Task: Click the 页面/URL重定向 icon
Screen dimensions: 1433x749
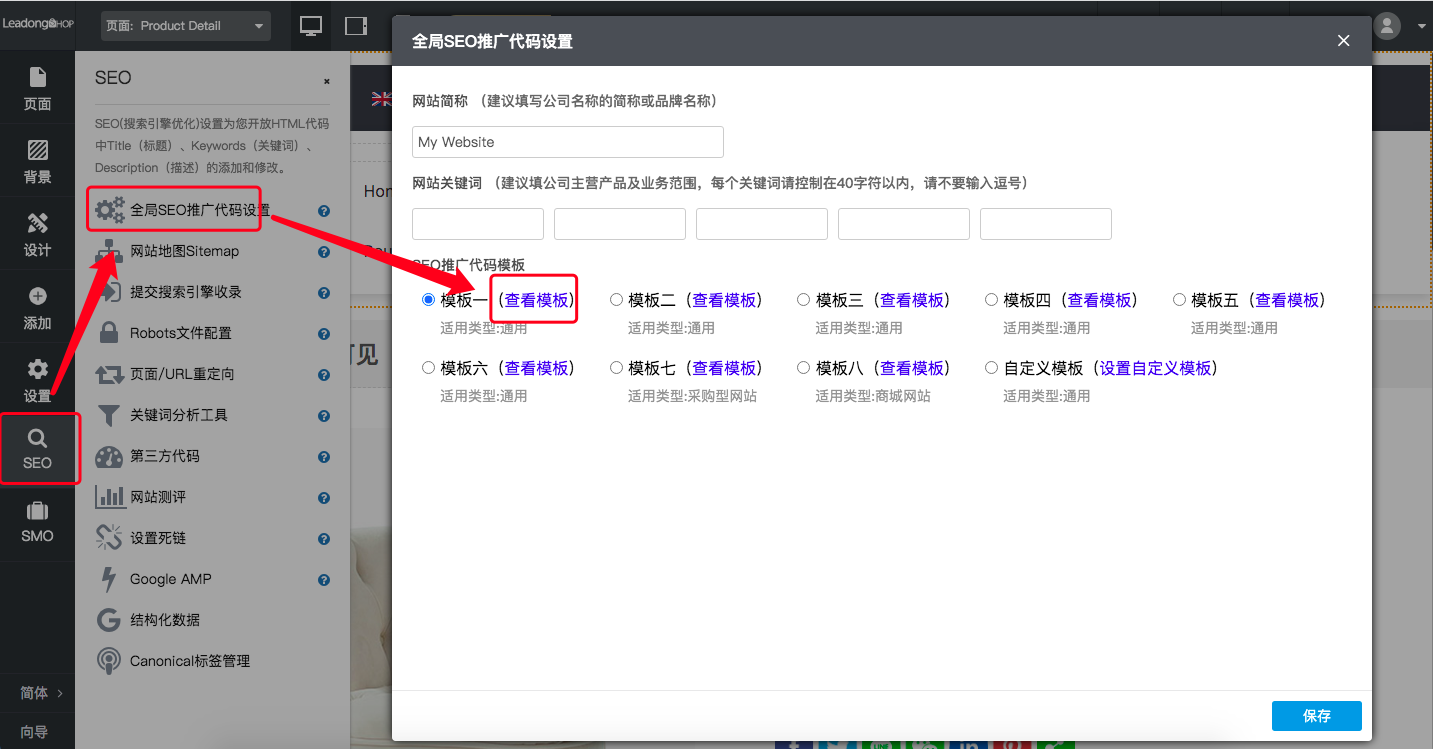Action: [110, 374]
